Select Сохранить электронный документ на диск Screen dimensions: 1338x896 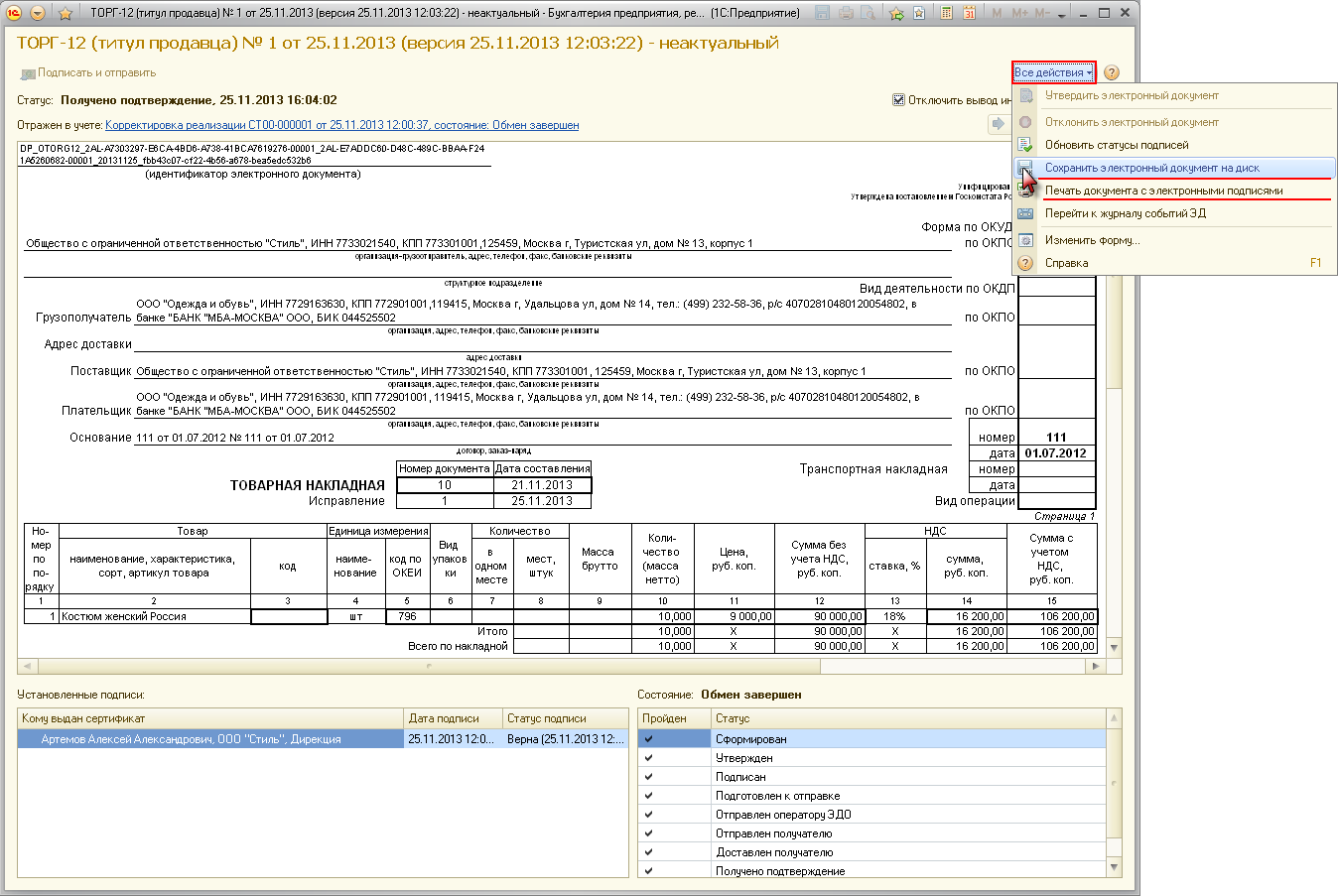coord(1151,168)
